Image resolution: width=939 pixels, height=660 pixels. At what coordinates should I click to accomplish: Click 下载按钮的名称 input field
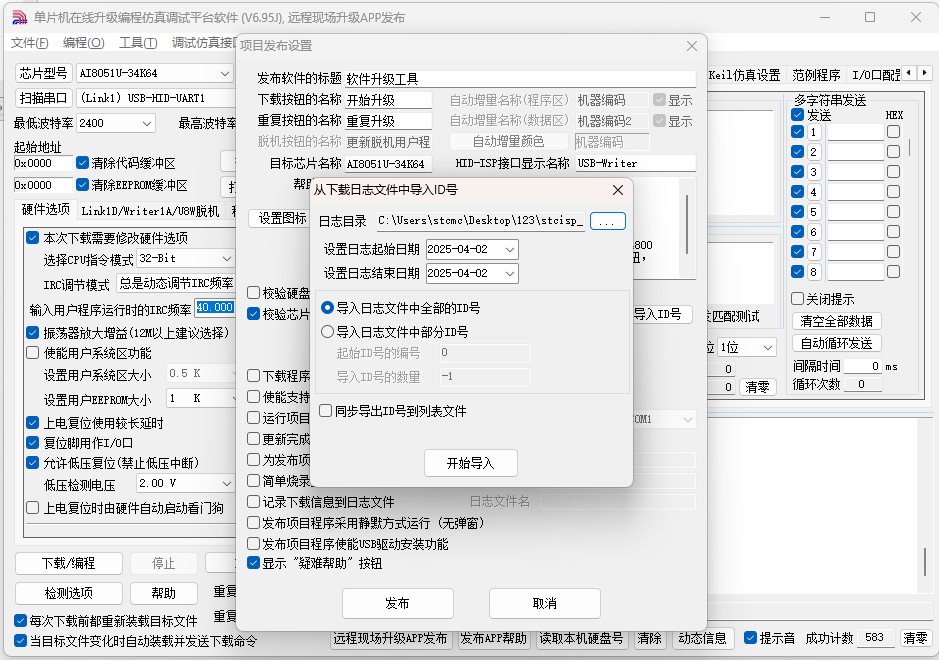point(388,100)
